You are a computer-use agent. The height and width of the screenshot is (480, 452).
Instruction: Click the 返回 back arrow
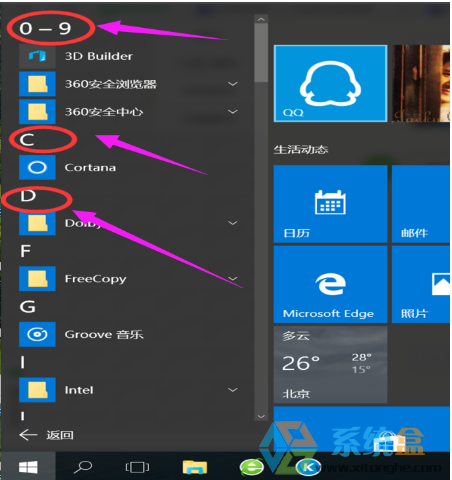(x=28, y=435)
